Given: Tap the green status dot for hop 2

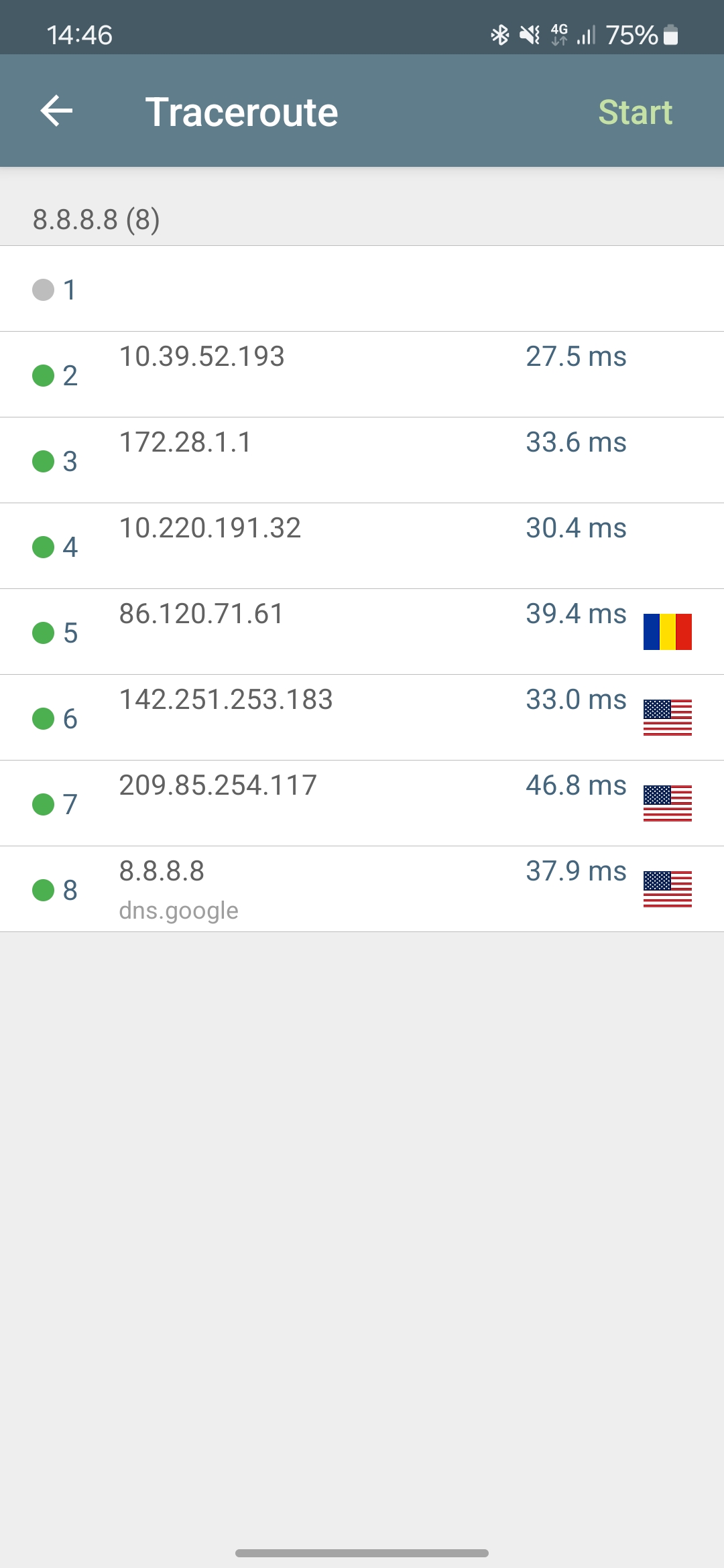Looking at the screenshot, I should (x=44, y=375).
